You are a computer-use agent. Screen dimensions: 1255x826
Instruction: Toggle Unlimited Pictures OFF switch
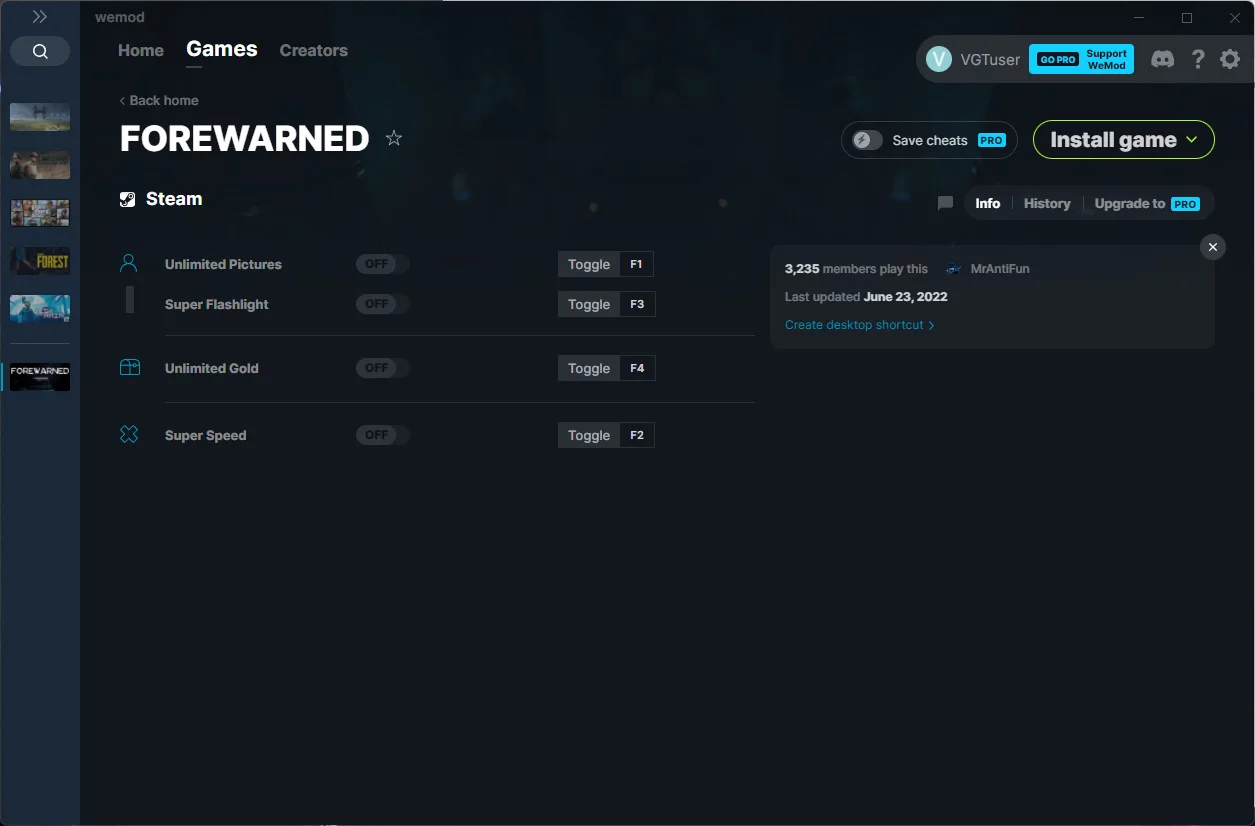click(x=383, y=264)
